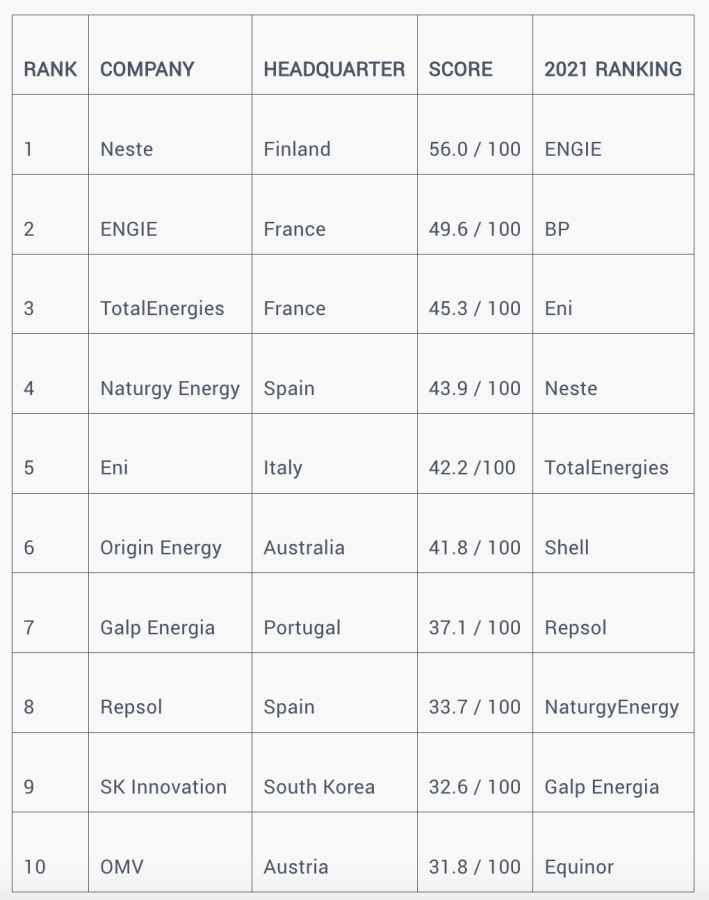Click the Neste company cell in rank 1
Screen dimensions: 709x900
tap(127, 149)
